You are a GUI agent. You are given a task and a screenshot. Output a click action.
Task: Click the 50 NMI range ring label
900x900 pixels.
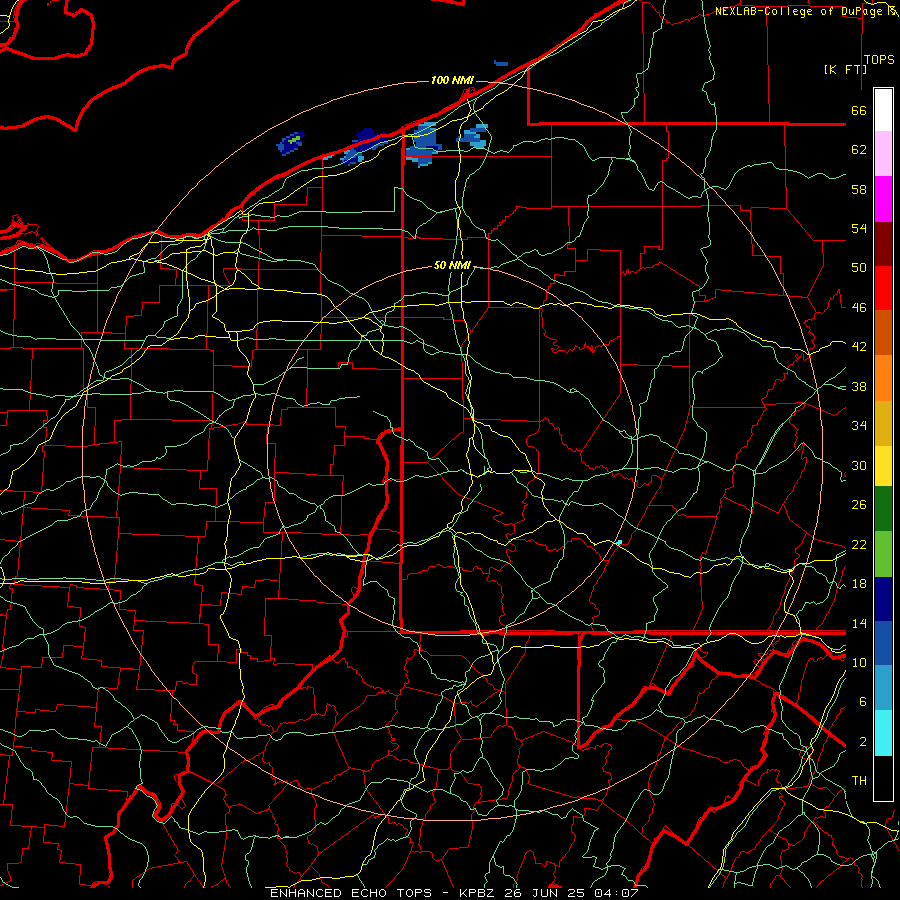[452, 265]
